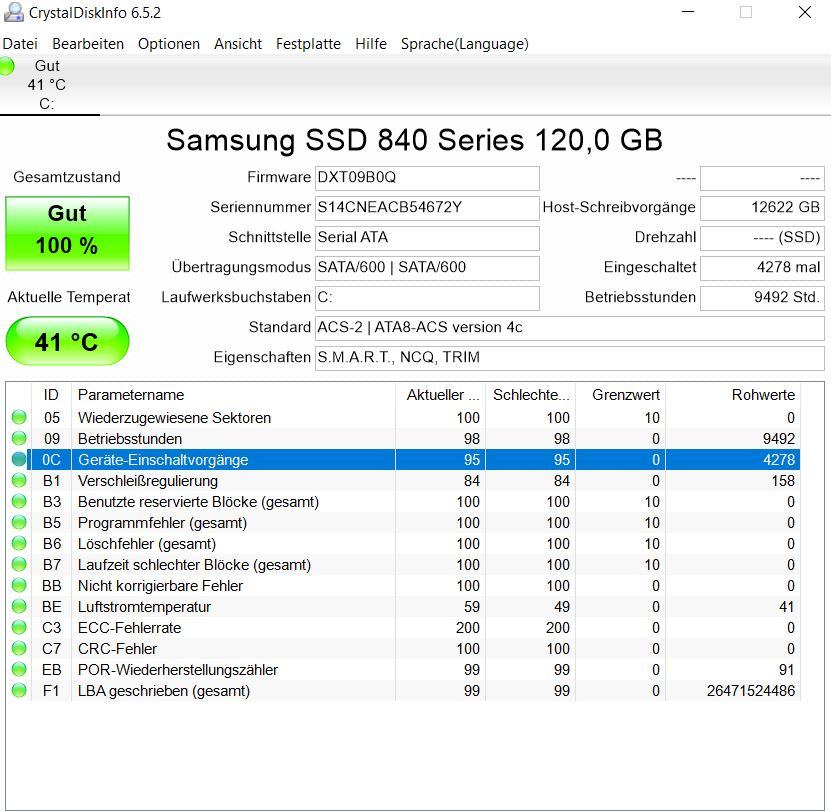Click the CrystalDiskInfo app icon in title bar
This screenshot has width=831, height=812.
click(14, 12)
